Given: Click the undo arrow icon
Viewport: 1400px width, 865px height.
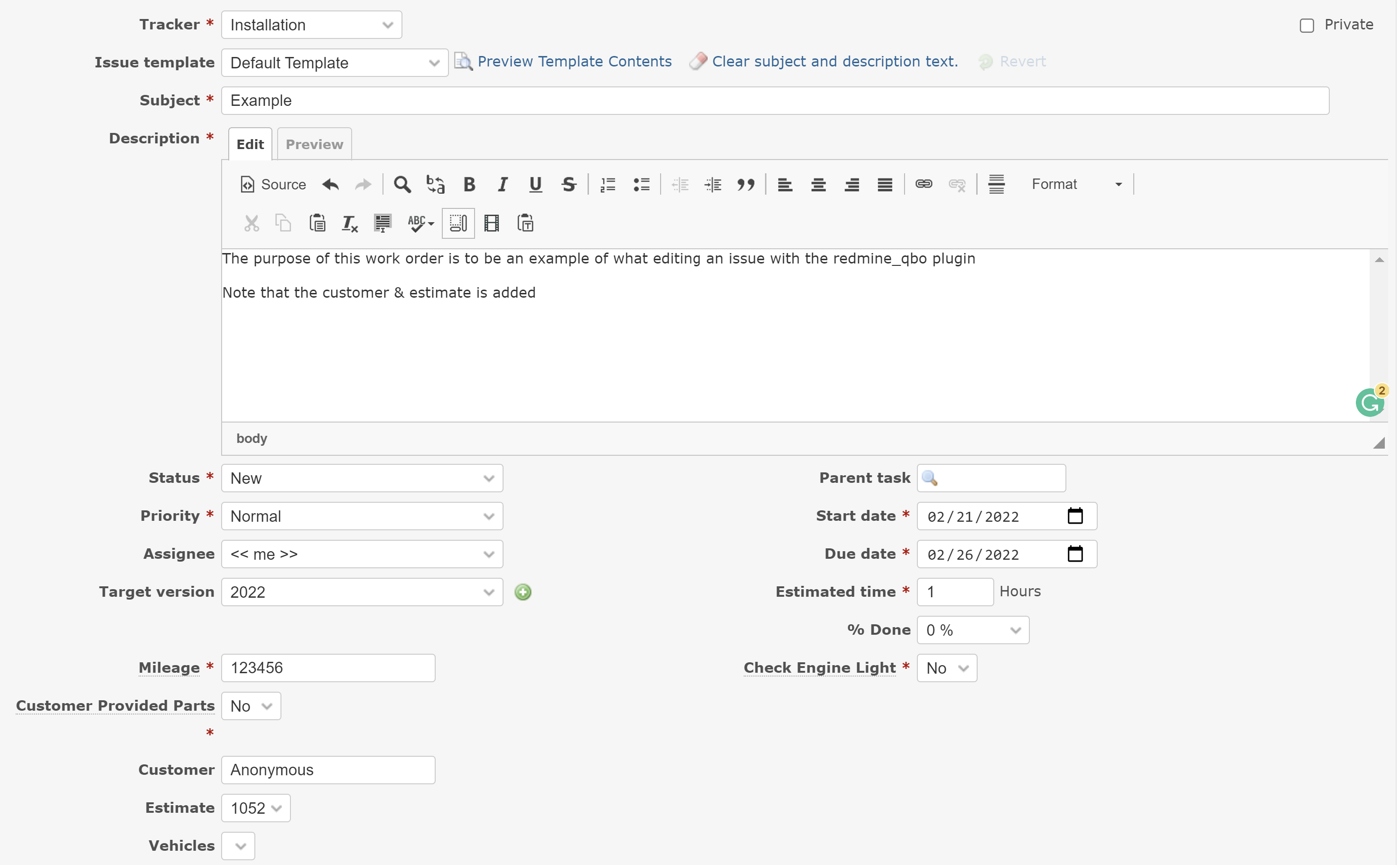Looking at the screenshot, I should [x=330, y=184].
